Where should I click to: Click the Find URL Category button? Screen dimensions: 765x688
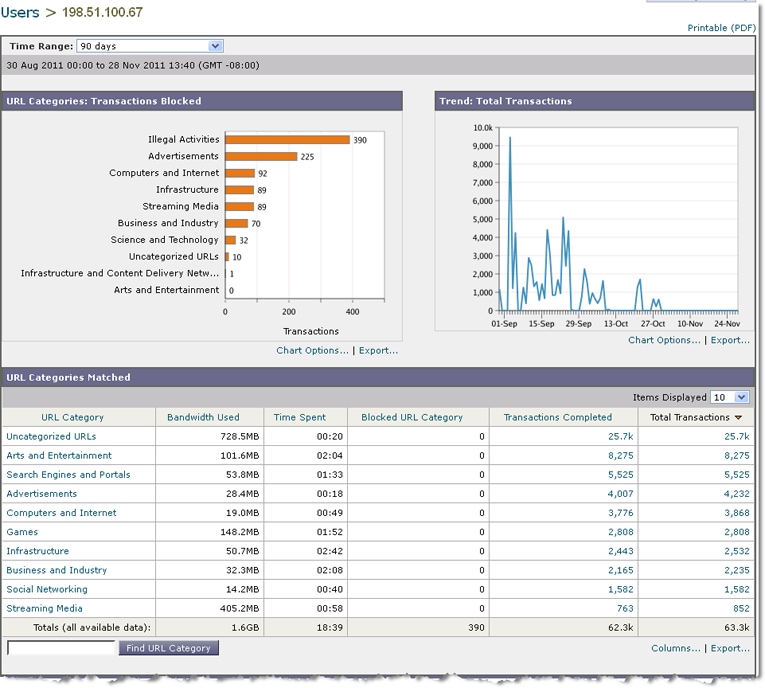pyautogui.click(x=168, y=648)
